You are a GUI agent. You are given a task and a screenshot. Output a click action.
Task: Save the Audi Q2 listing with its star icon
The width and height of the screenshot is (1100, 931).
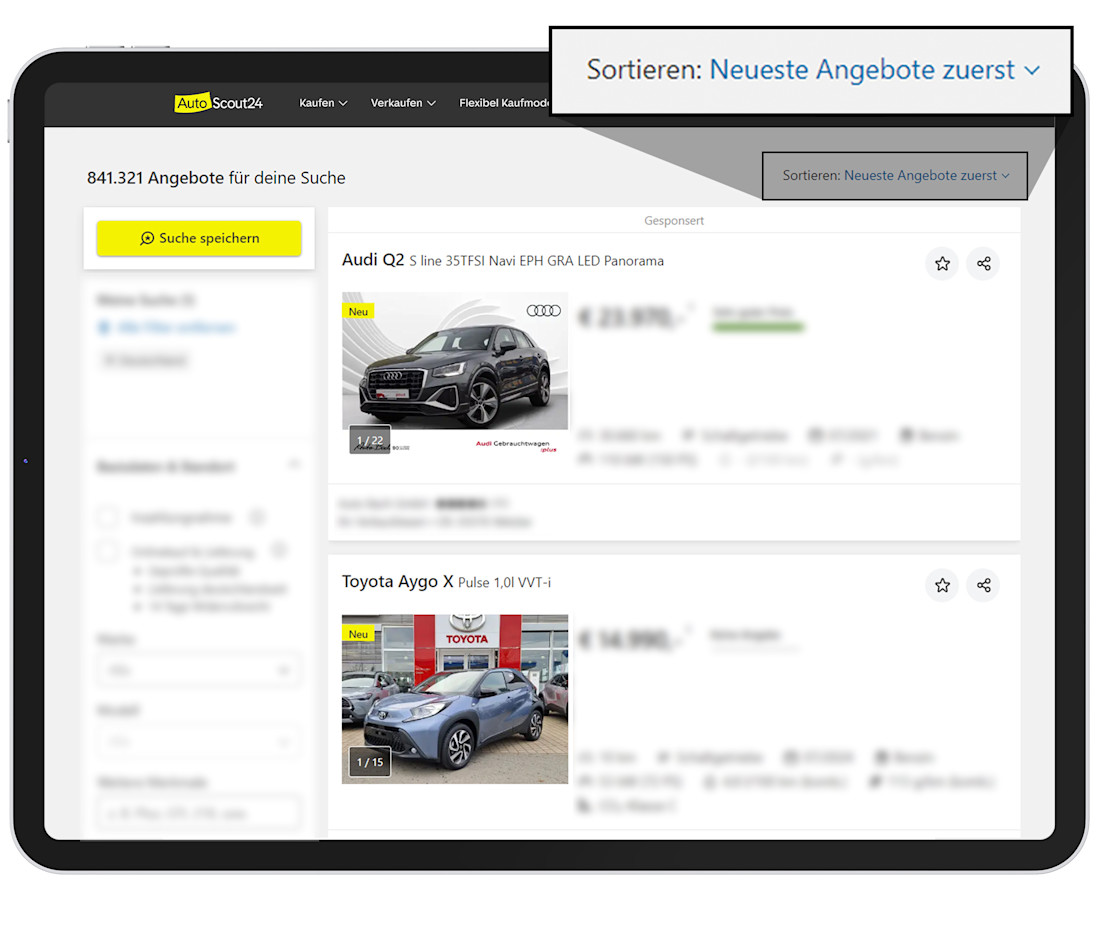click(942, 264)
